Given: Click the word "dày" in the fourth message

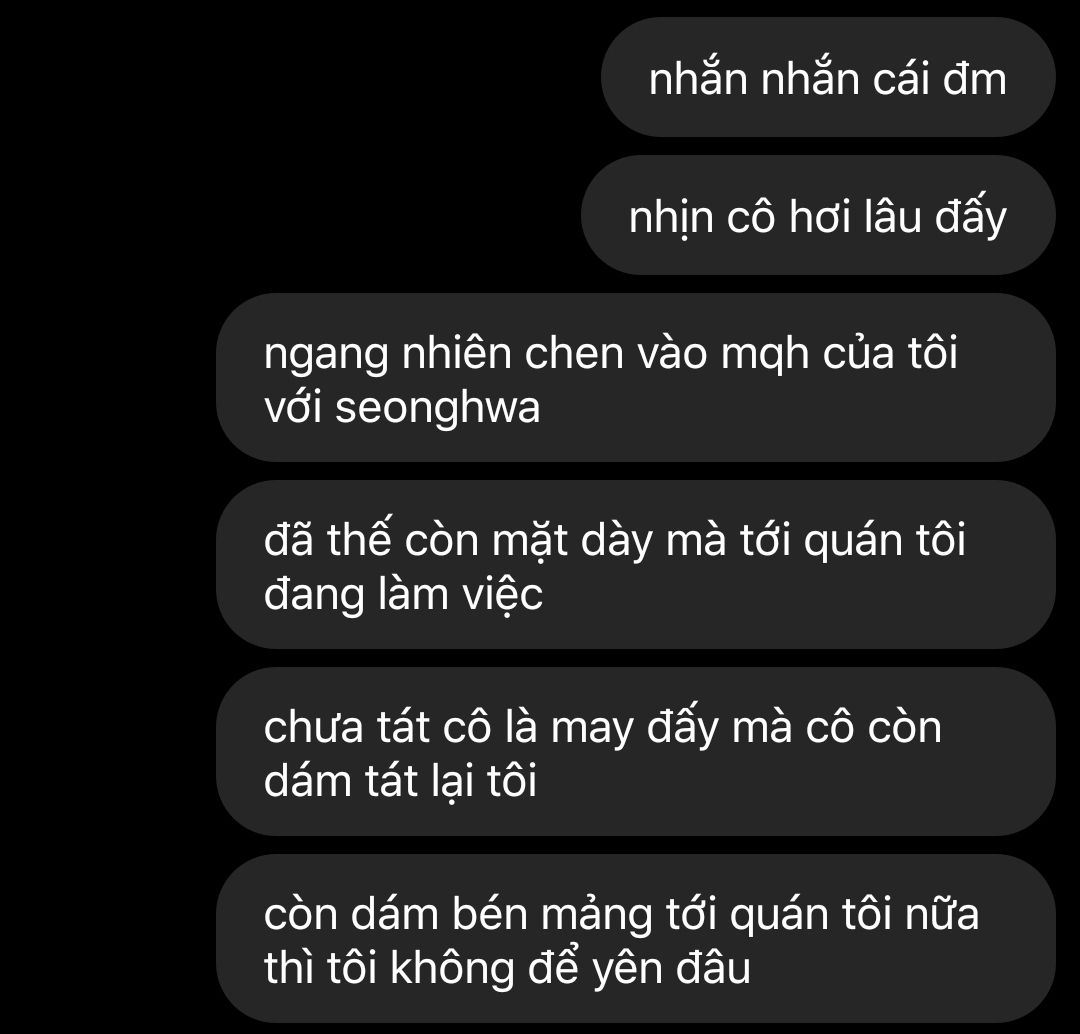Looking at the screenshot, I should [616, 543].
